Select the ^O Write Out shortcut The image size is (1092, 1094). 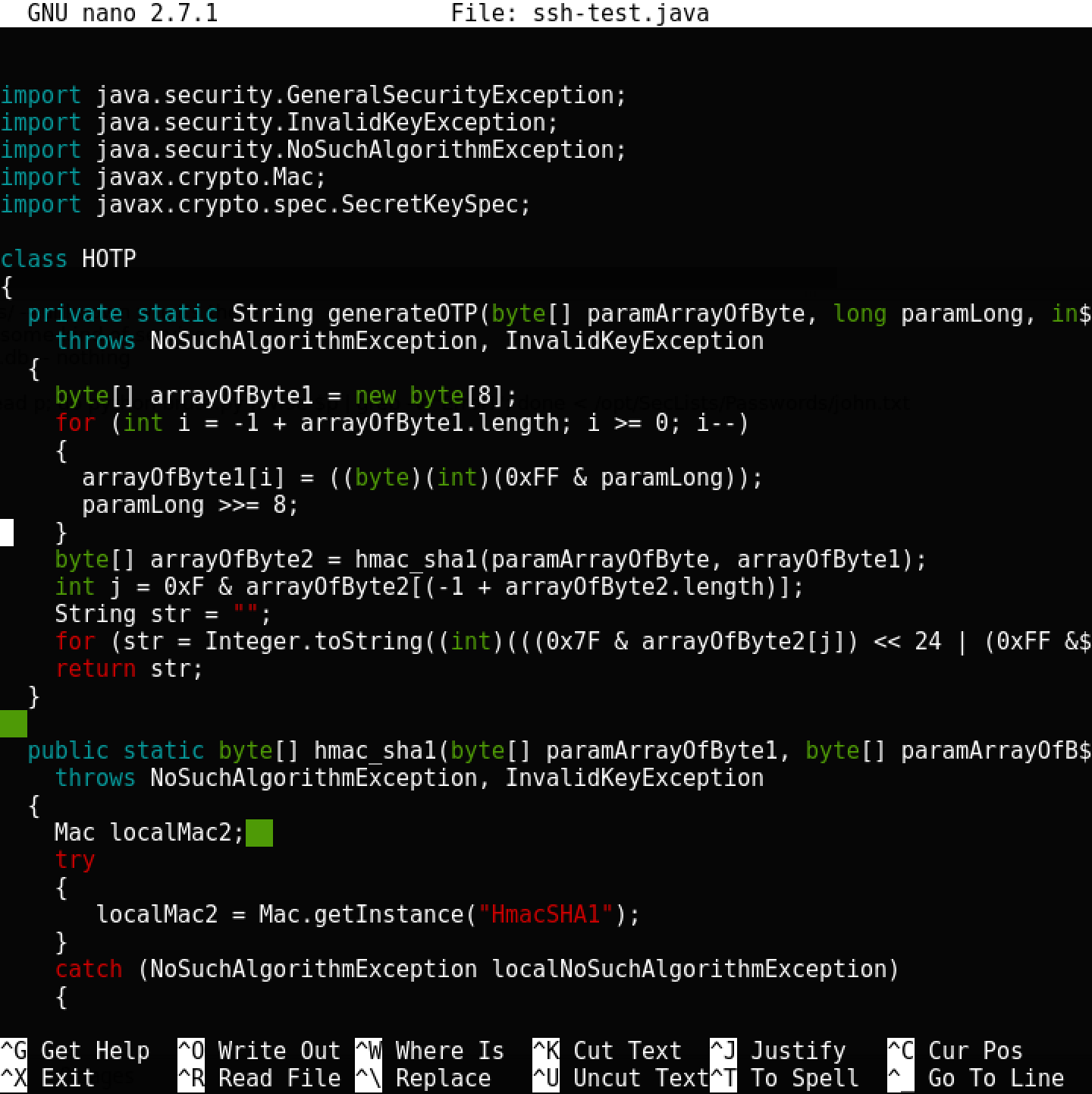(259, 1051)
